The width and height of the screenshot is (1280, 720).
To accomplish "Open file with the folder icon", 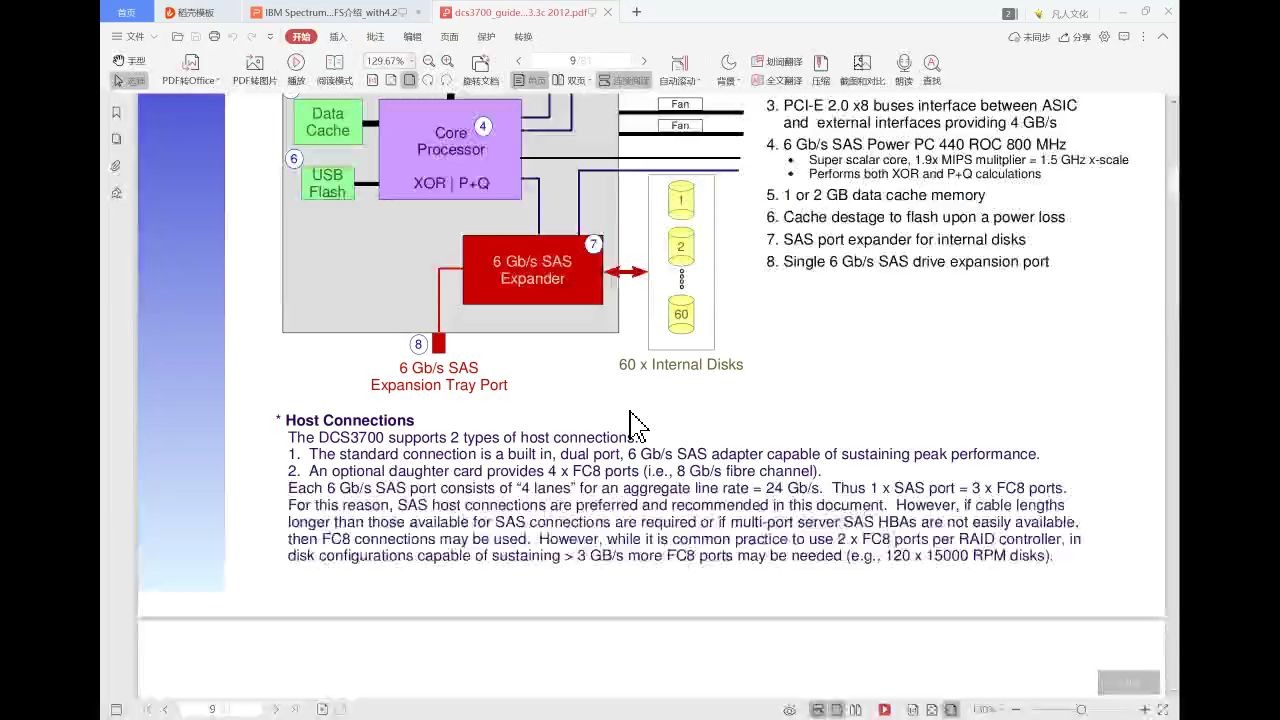I will pos(178,36).
